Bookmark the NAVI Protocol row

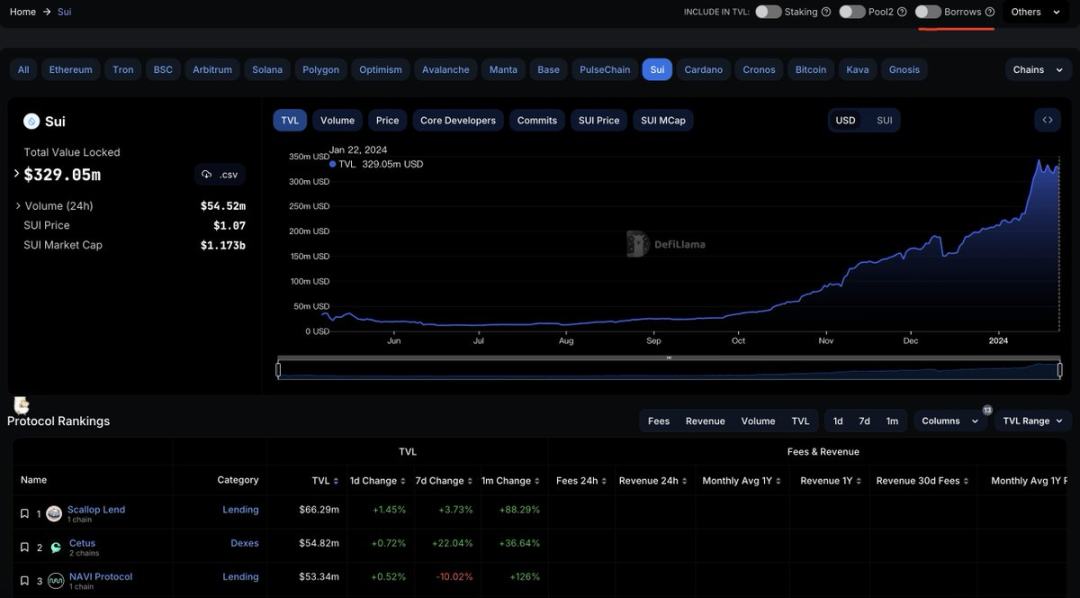click(x=24, y=581)
